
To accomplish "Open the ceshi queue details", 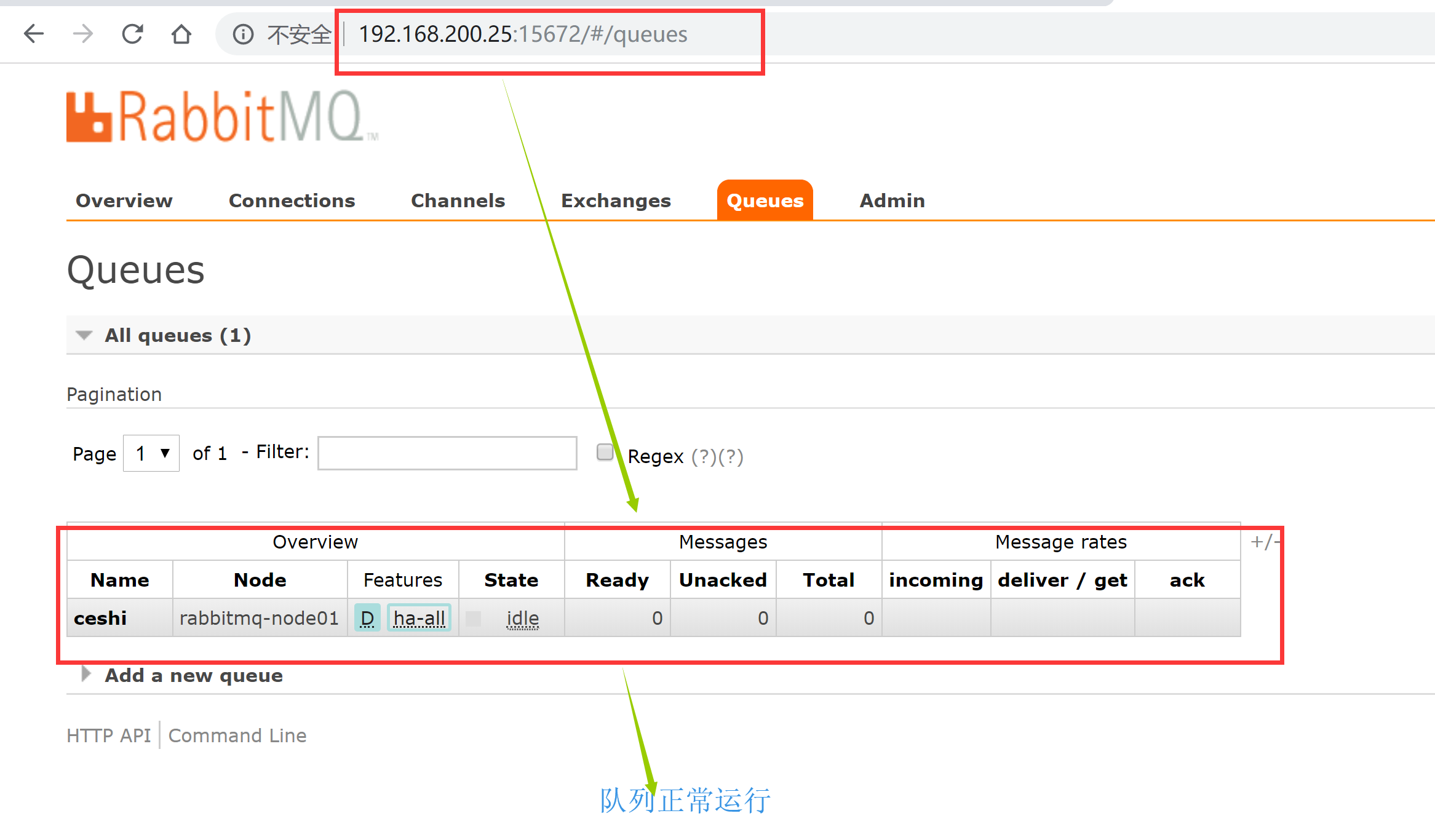I will pyautogui.click(x=100, y=618).
